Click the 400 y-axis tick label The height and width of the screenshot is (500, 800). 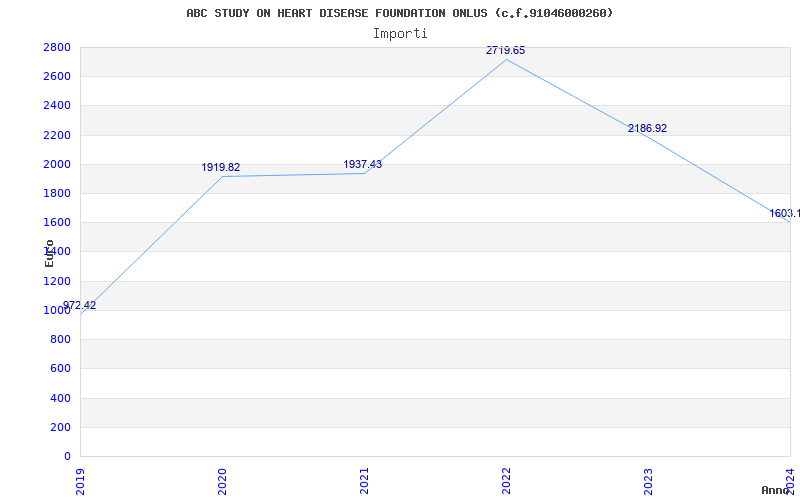[60, 398]
